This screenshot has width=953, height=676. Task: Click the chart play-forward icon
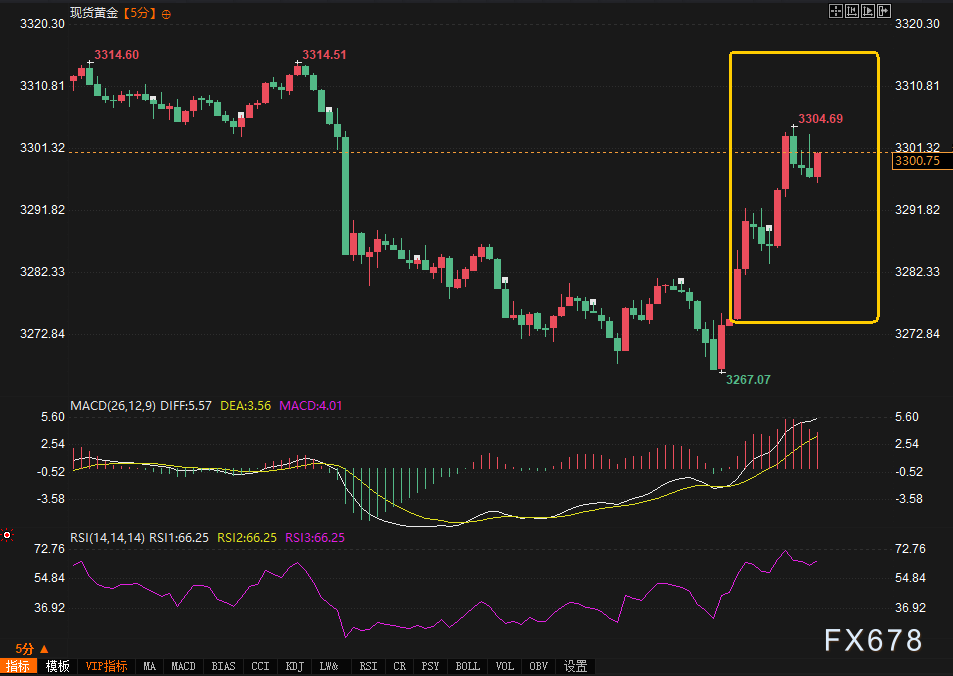867,12
